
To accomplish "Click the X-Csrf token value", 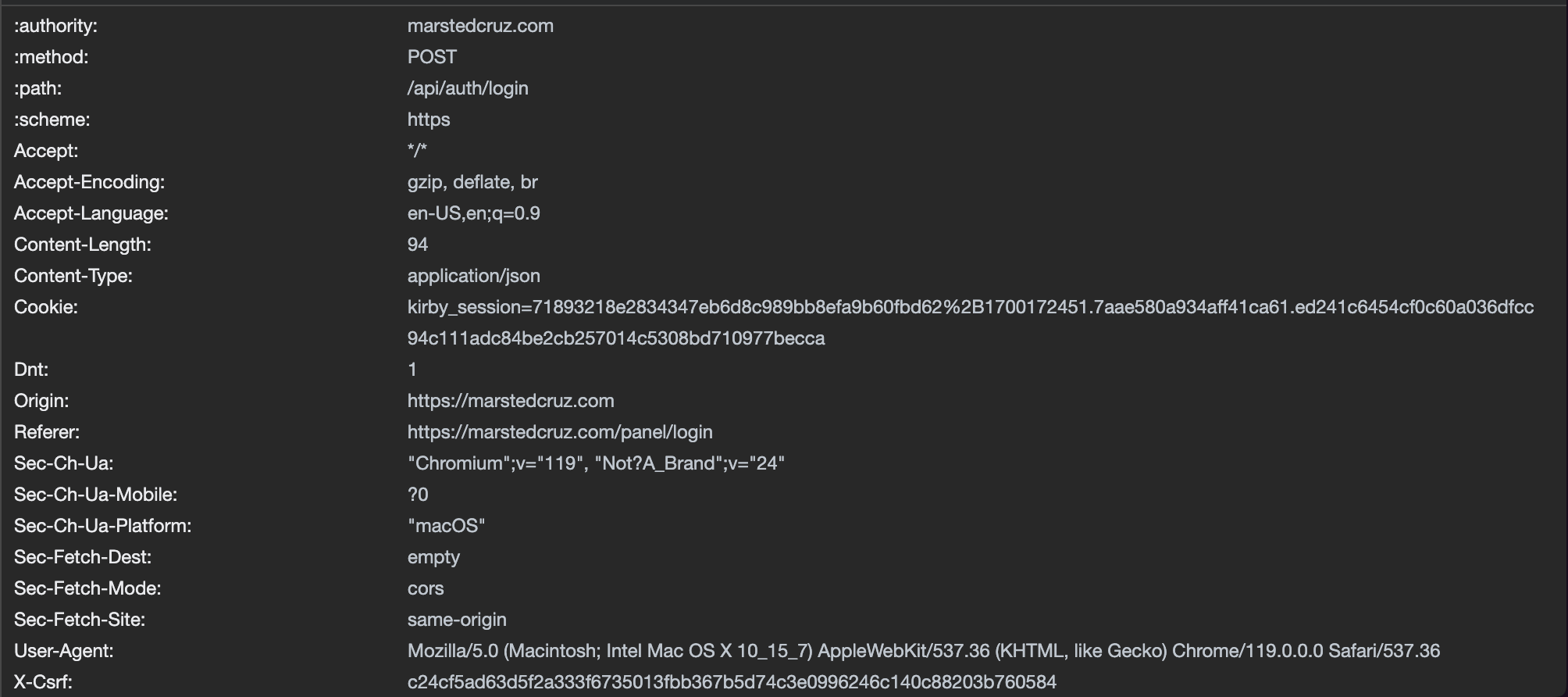I will tap(732, 682).
